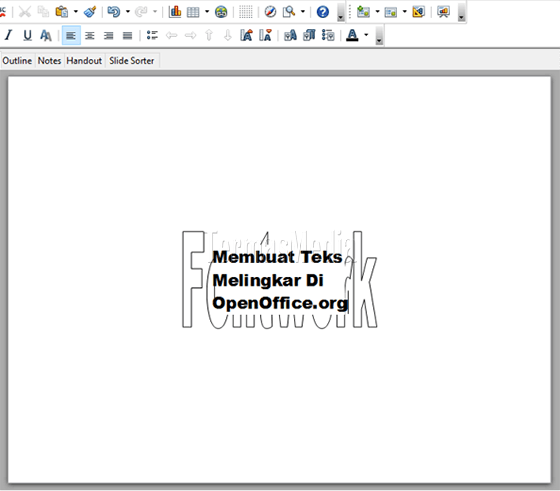Open the Table dropdown arrow
The height and width of the screenshot is (491, 560).
point(207,12)
